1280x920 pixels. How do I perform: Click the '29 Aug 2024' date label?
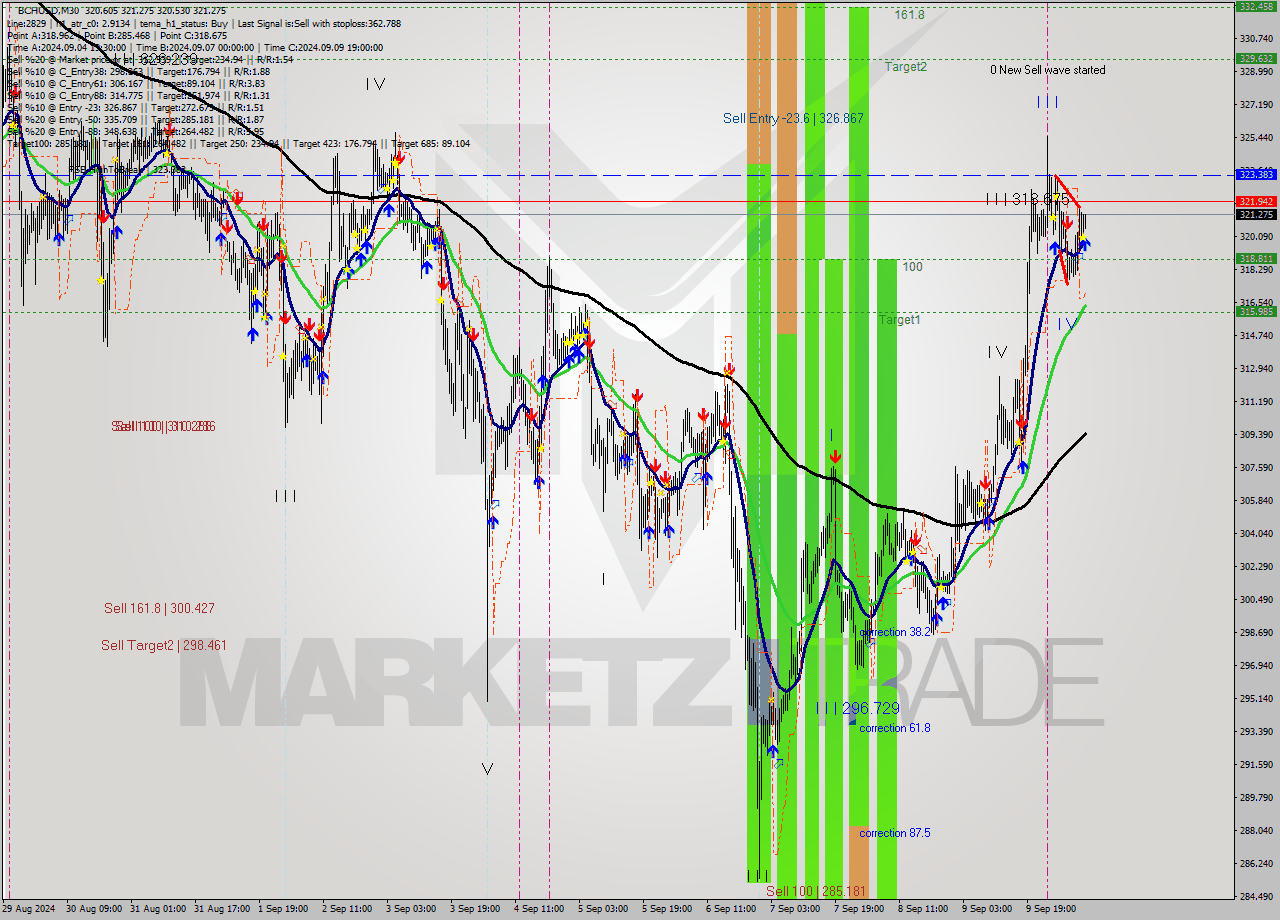[x=29, y=909]
